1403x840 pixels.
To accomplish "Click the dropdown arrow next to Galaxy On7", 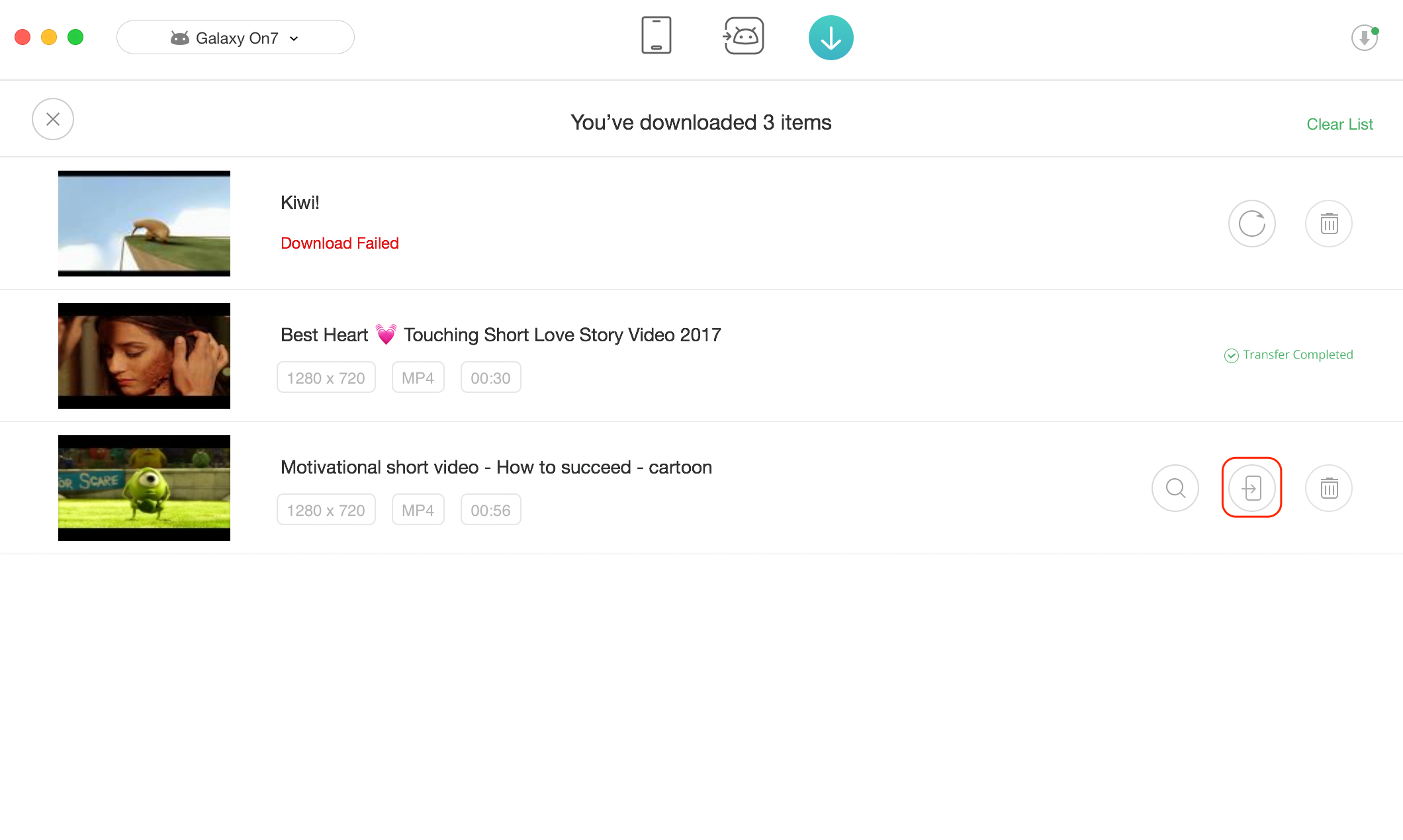I will pos(294,37).
